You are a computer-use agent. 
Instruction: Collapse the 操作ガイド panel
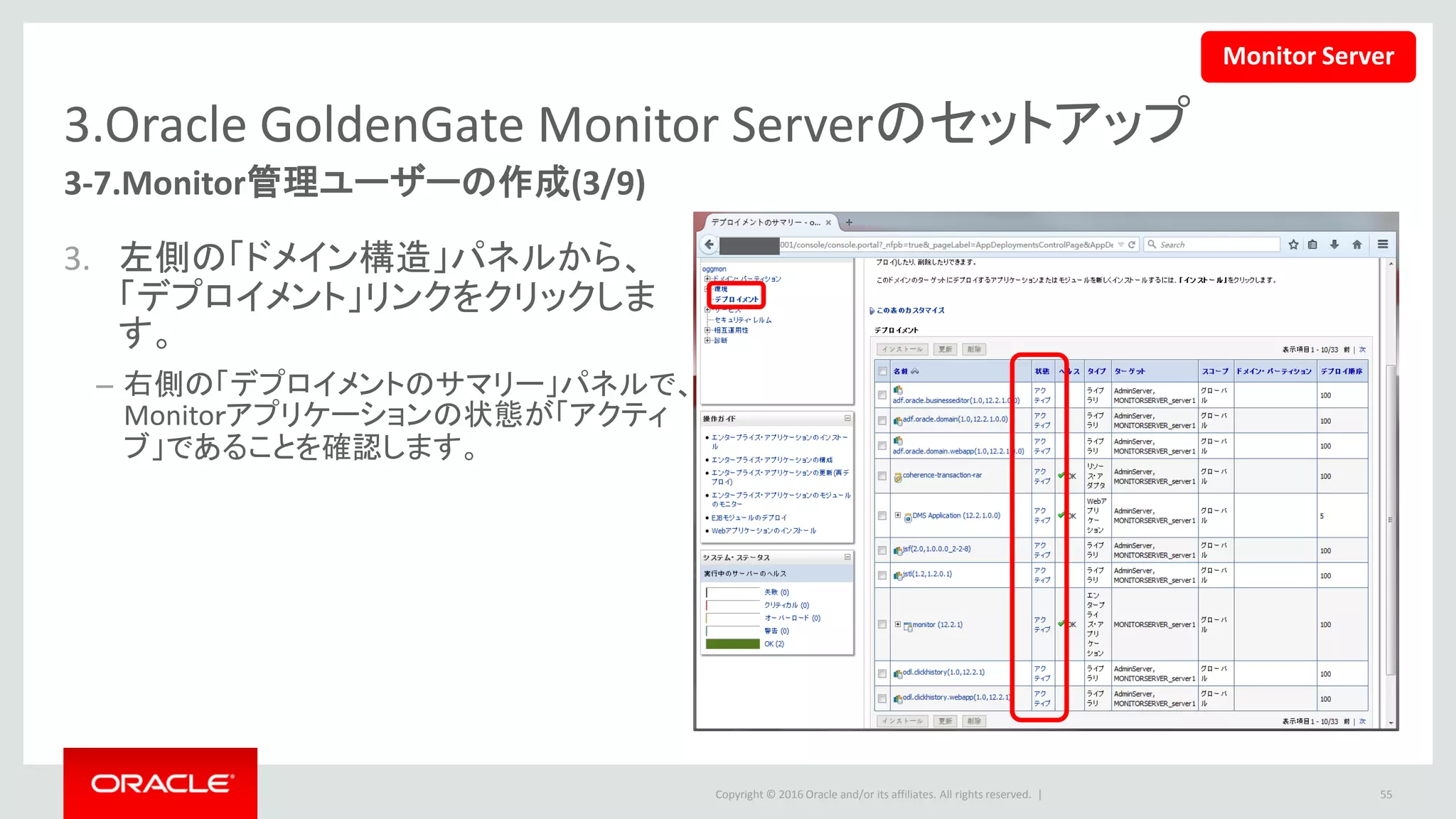pyautogui.click(x=847, y=418)
